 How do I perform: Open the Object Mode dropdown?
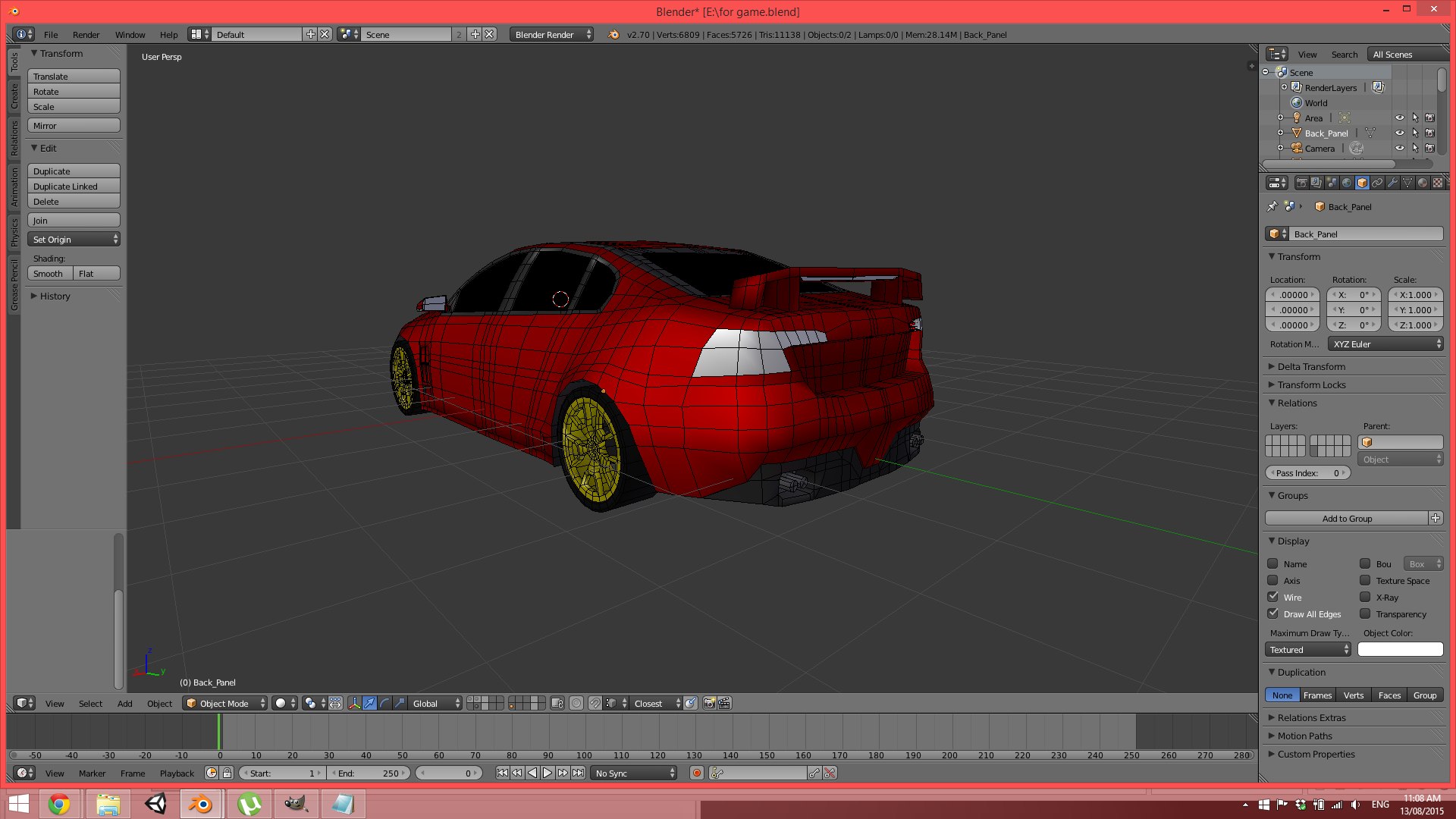click(226, 704)
